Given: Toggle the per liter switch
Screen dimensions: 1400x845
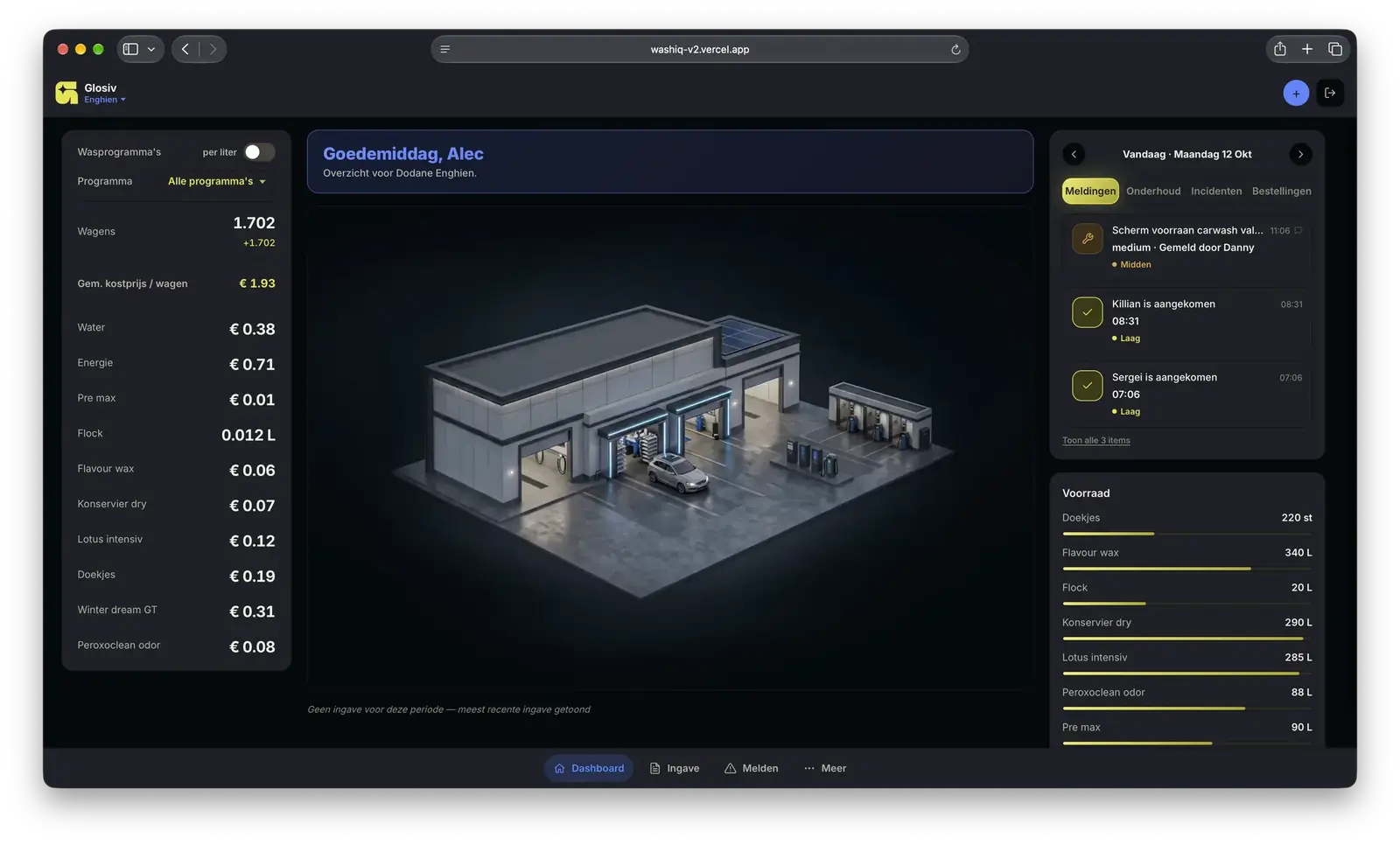Looking at the screenshot, I should pos(259,152).
